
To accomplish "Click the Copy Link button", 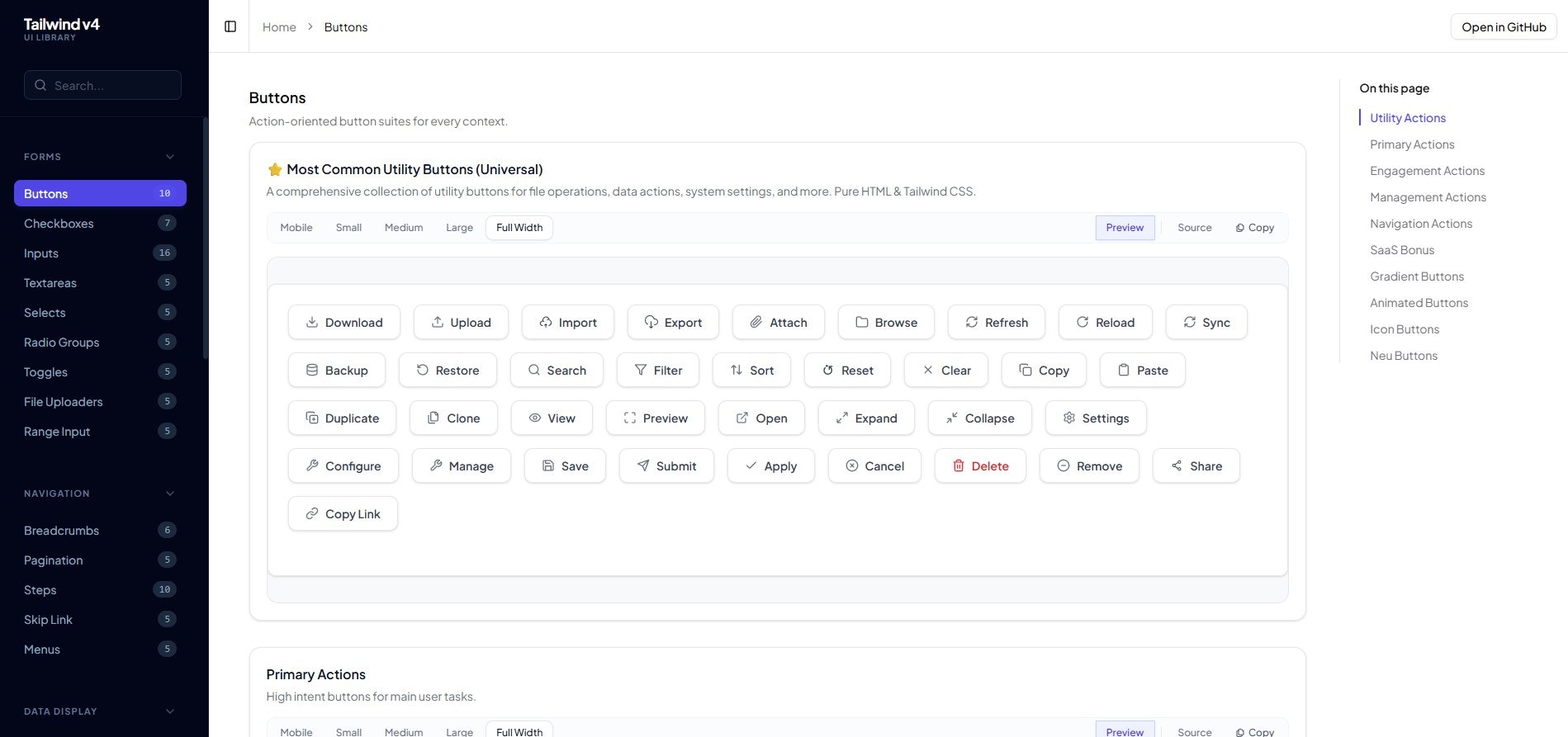I will coord(343,513).
